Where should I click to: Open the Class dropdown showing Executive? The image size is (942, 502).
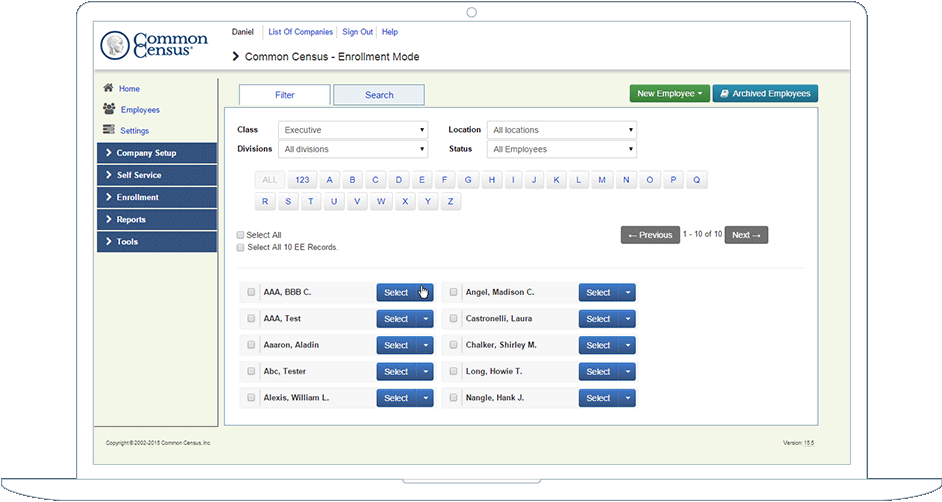353,130
